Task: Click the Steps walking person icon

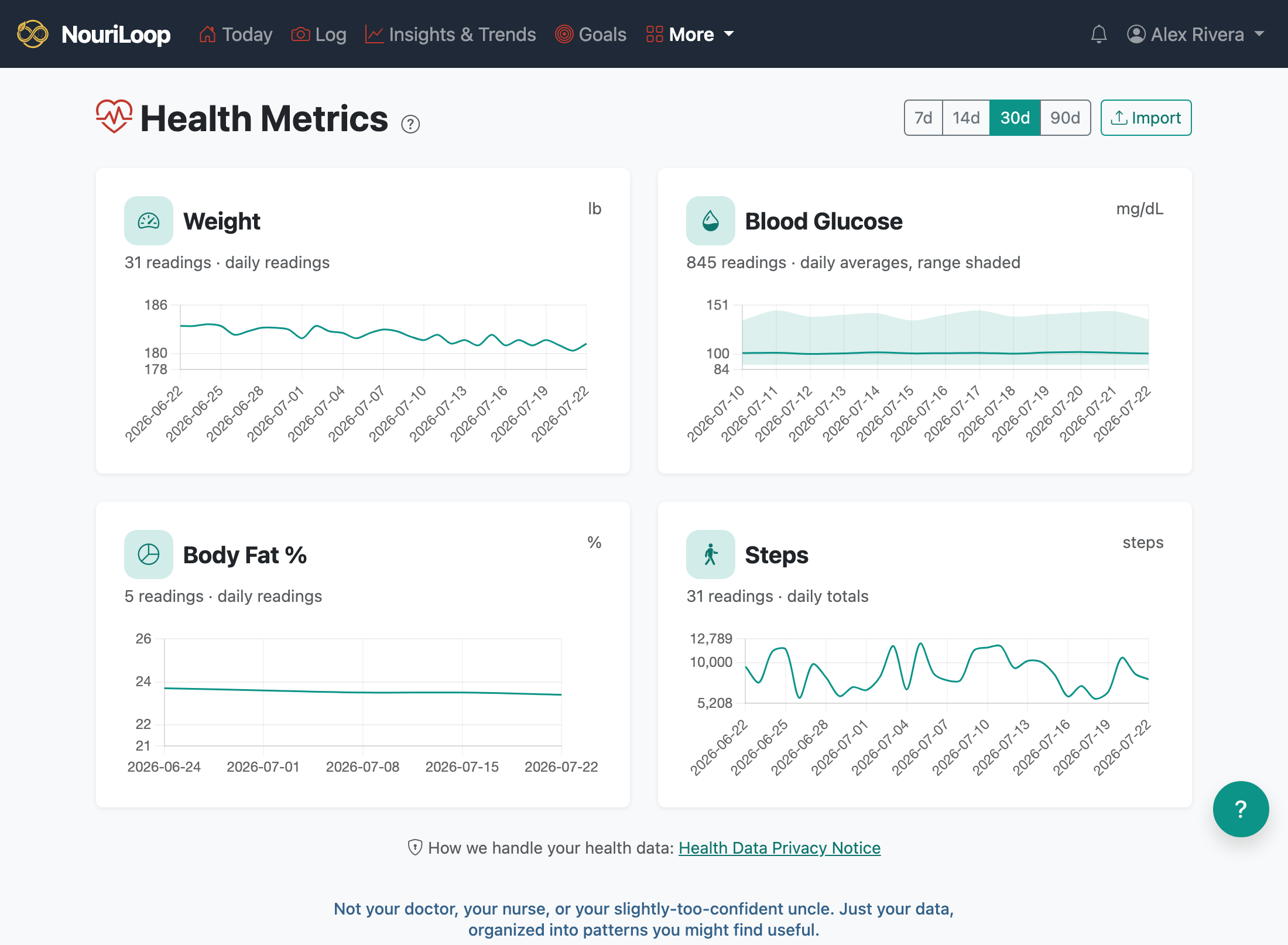Action: [711, 554]
